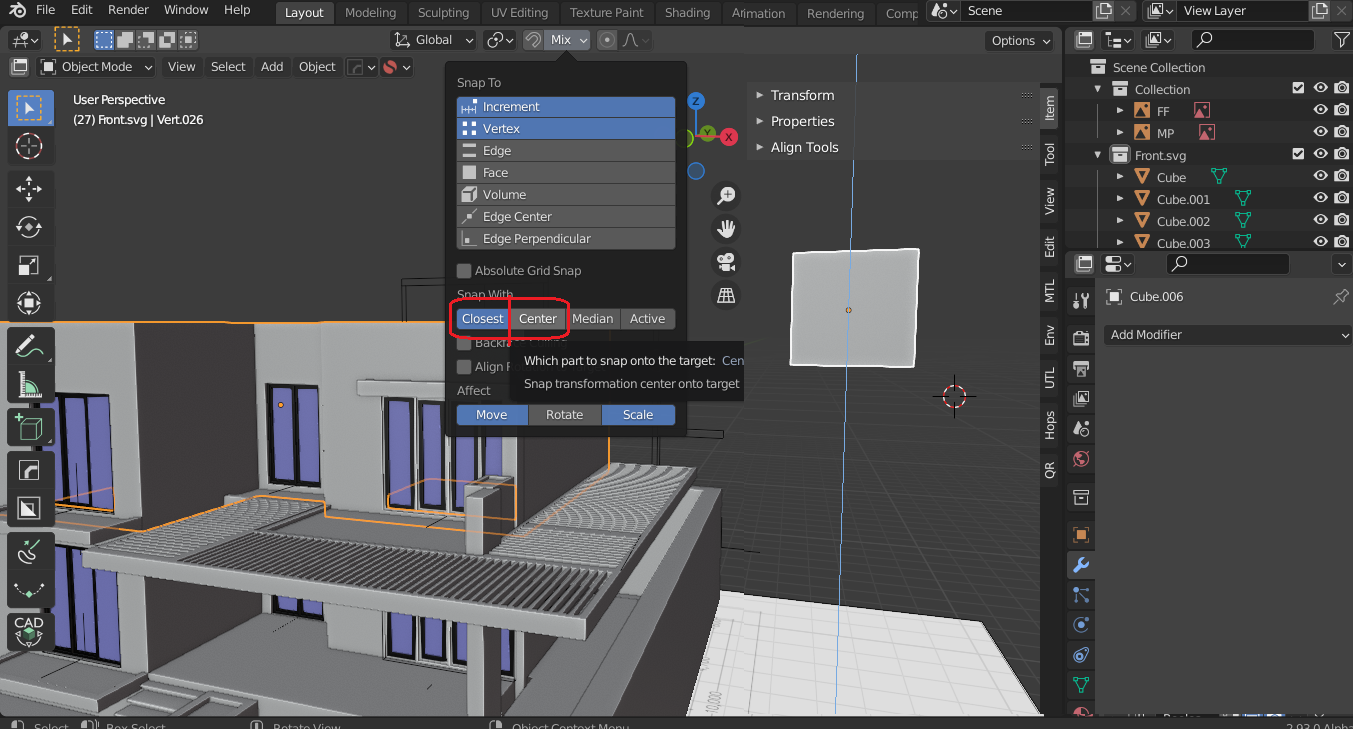Select Edge Center in Snap To list
1353x729 pixels.
click(566, 217)
